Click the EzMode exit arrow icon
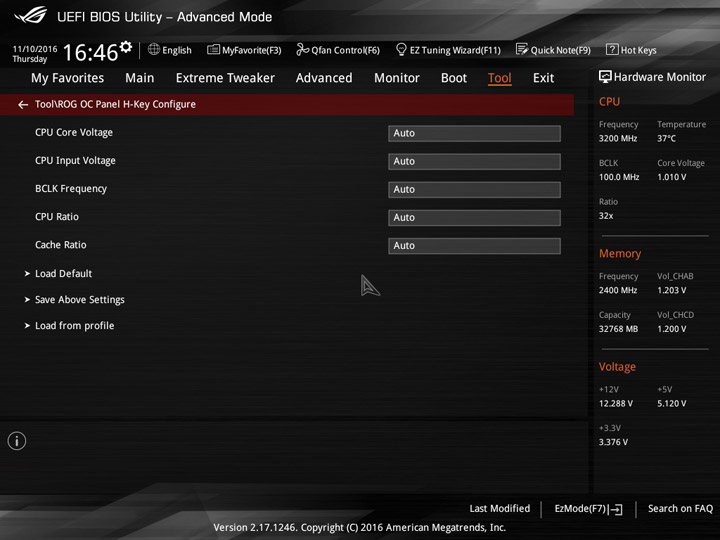 click(x=616, y=509)
